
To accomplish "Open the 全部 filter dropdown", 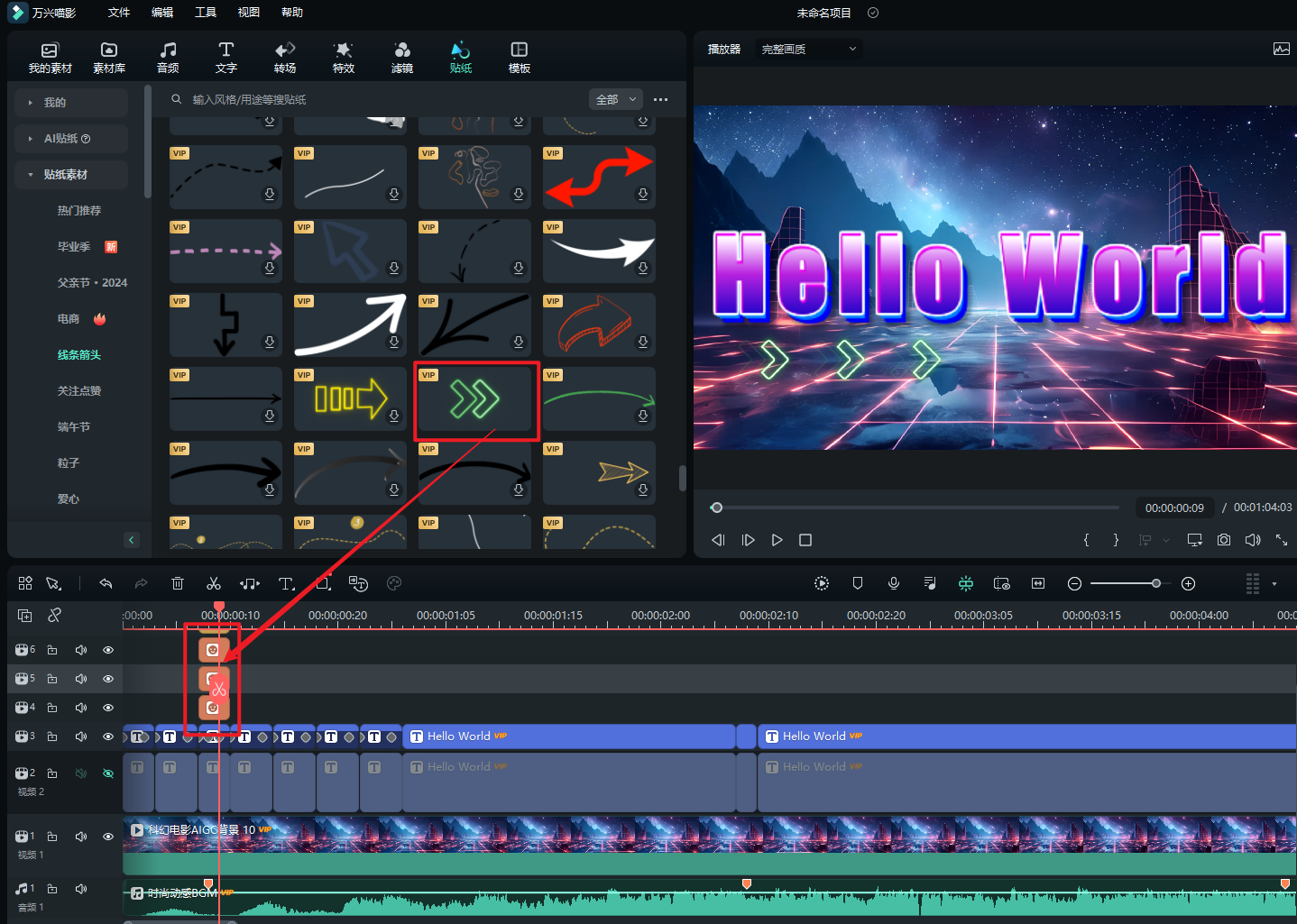I will 616,99.
